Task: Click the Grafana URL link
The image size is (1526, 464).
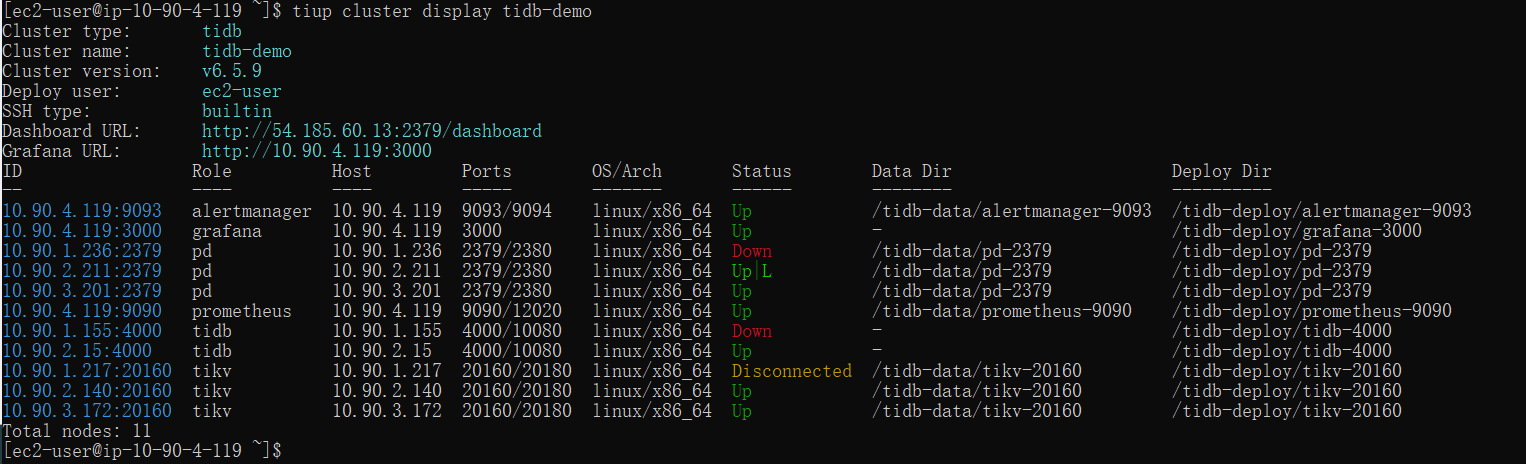Action: 316,151
